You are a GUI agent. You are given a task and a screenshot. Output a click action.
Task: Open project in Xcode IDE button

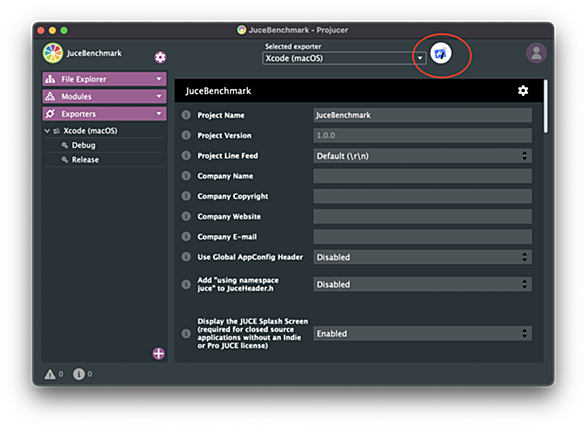pos(441,53)
